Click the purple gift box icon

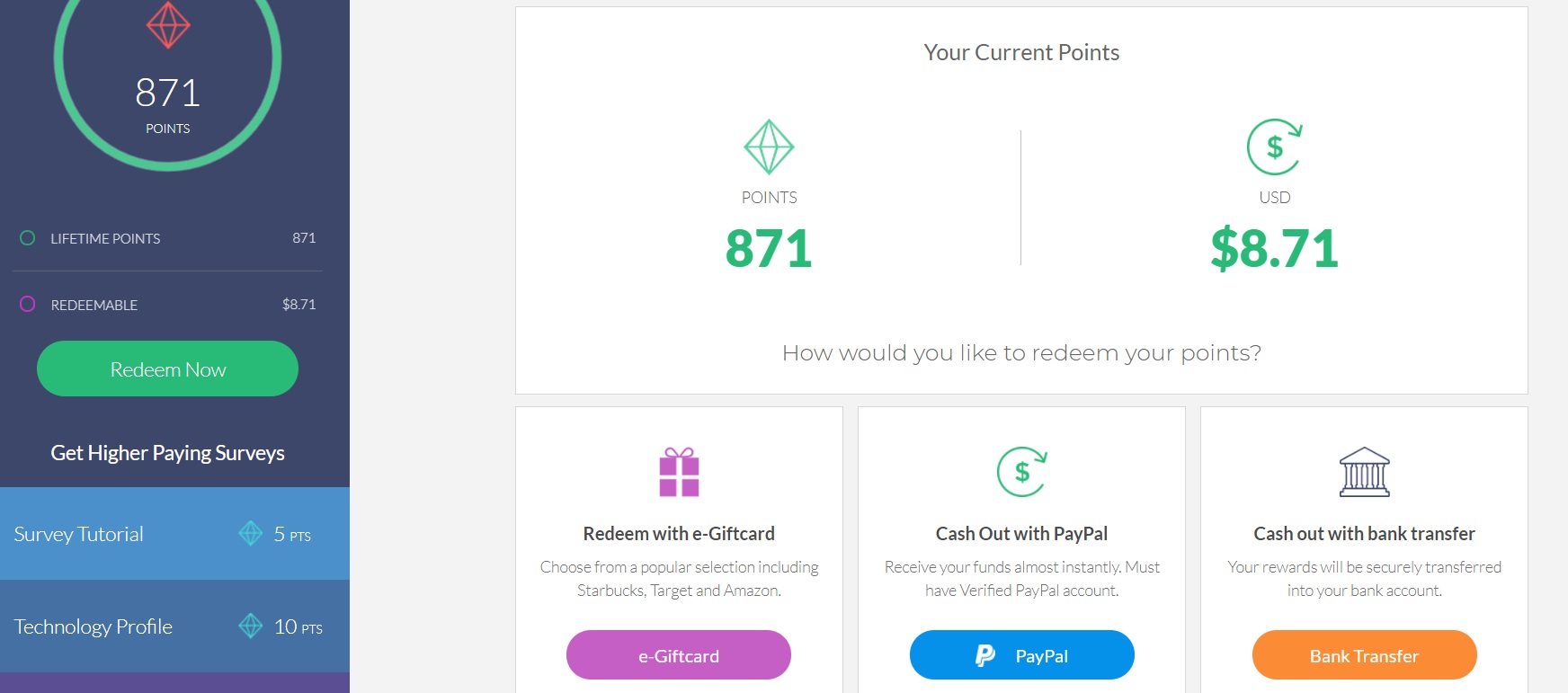679,472
